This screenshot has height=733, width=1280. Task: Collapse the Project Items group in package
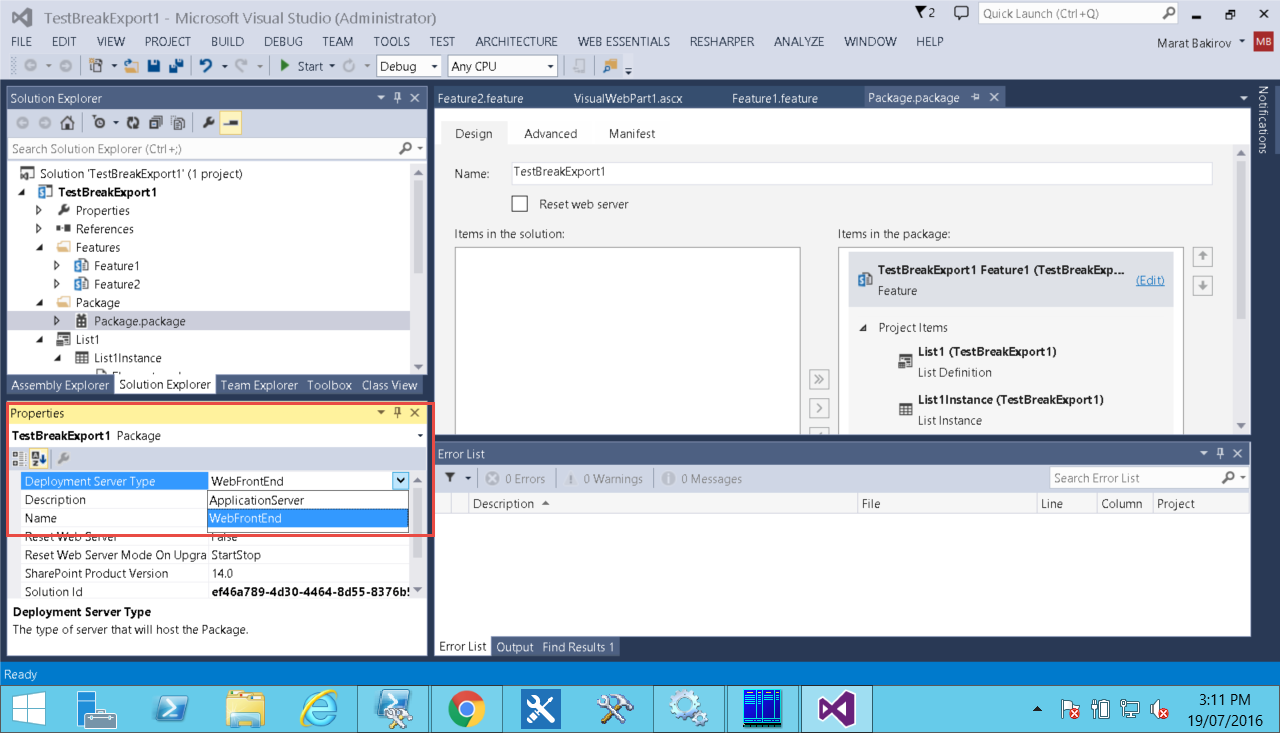863,328
